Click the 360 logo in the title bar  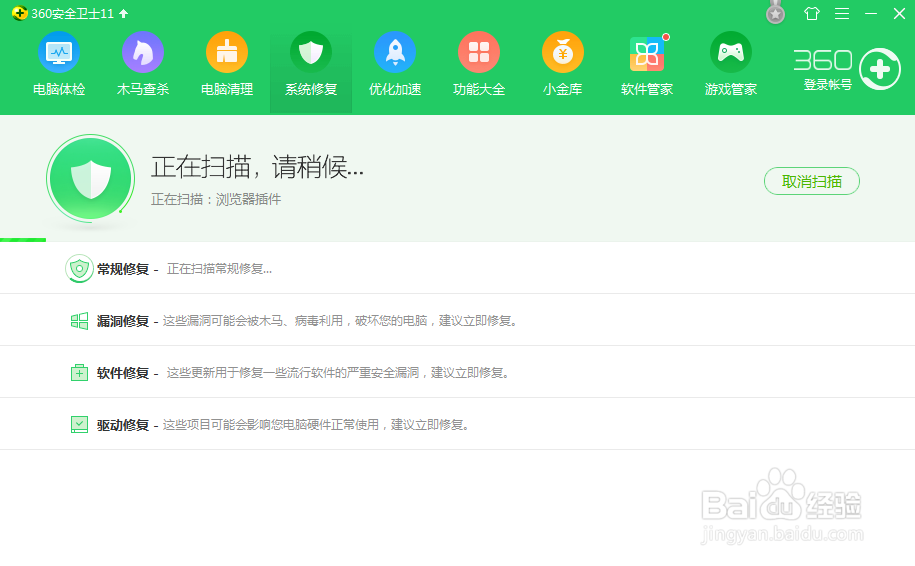[x=19, y=13]
